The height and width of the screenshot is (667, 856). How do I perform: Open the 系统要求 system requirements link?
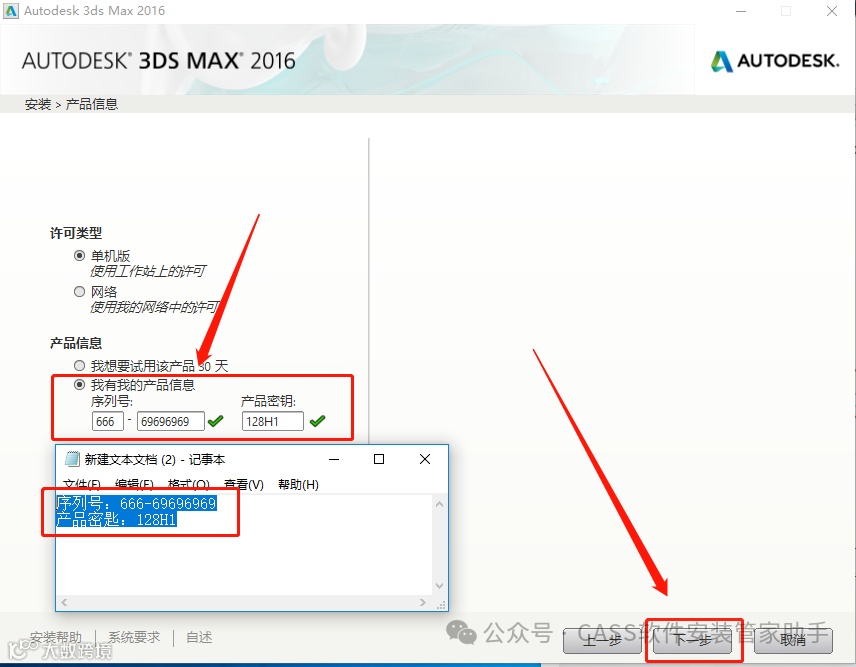coord(134,637)
